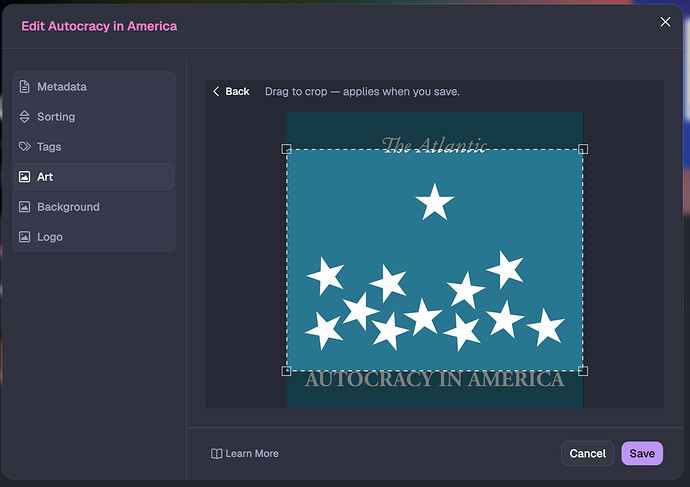Click 'The Atlantic' text on artwork

pos(434,144)
